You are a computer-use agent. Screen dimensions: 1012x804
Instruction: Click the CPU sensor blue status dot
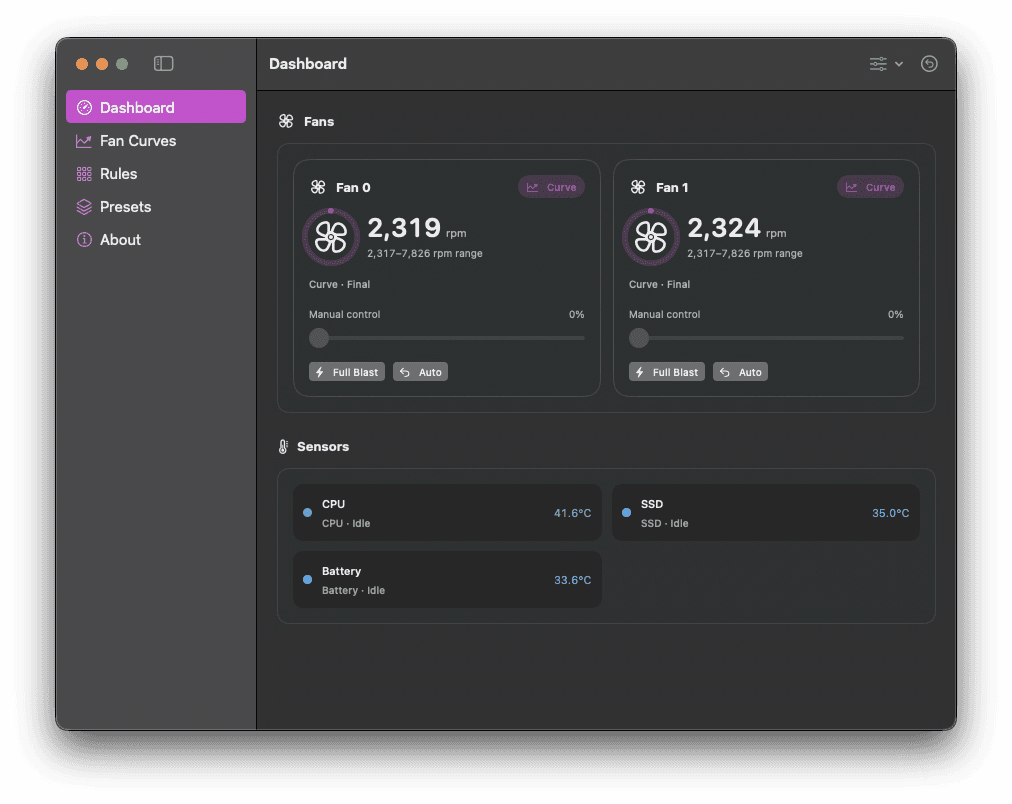[x=308, y=512]
